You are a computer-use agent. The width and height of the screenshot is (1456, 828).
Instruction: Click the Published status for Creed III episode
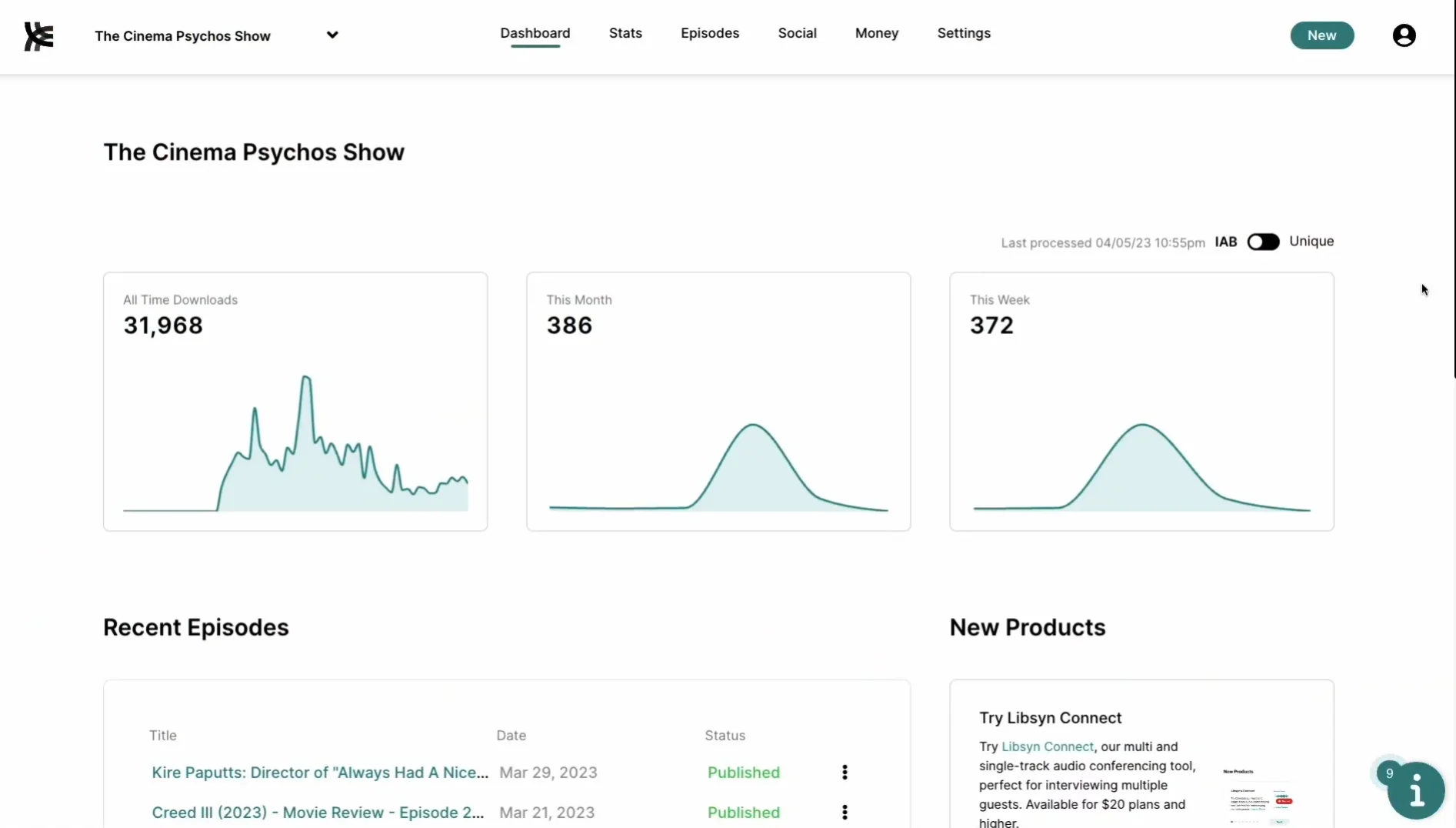tap(743, 812)
